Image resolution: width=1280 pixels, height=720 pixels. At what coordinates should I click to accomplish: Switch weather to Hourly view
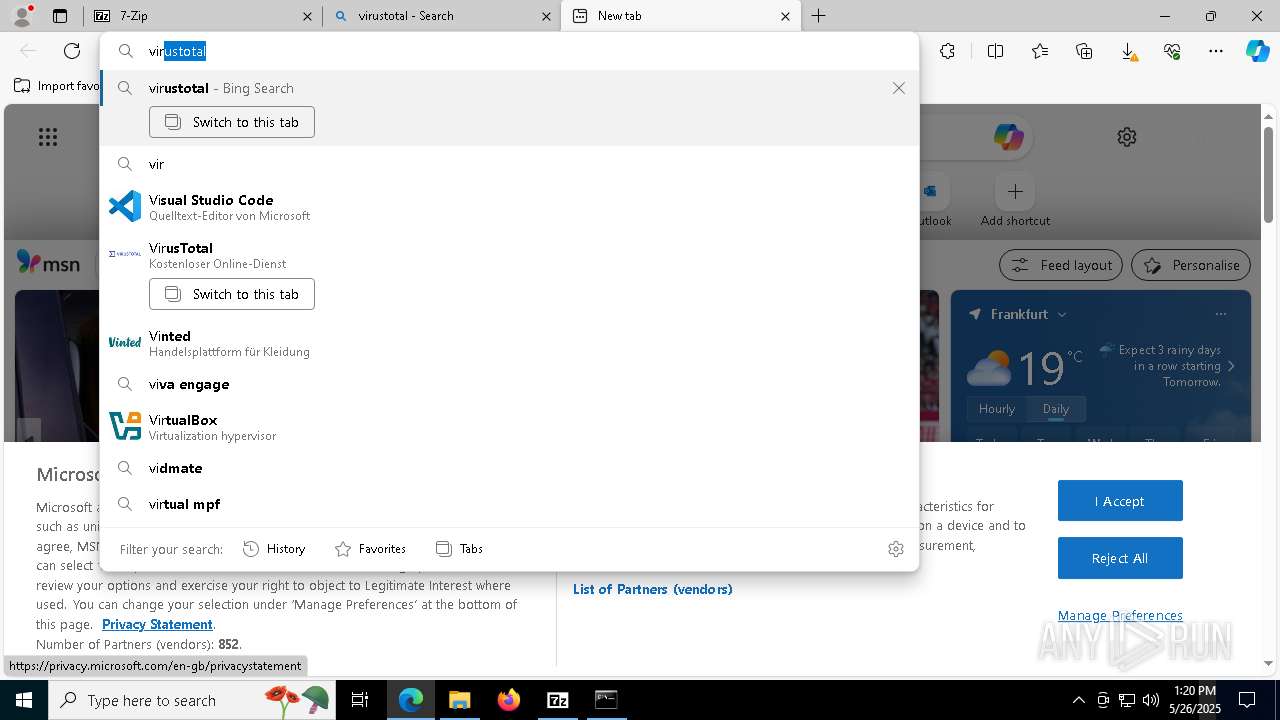click(997, 409)
